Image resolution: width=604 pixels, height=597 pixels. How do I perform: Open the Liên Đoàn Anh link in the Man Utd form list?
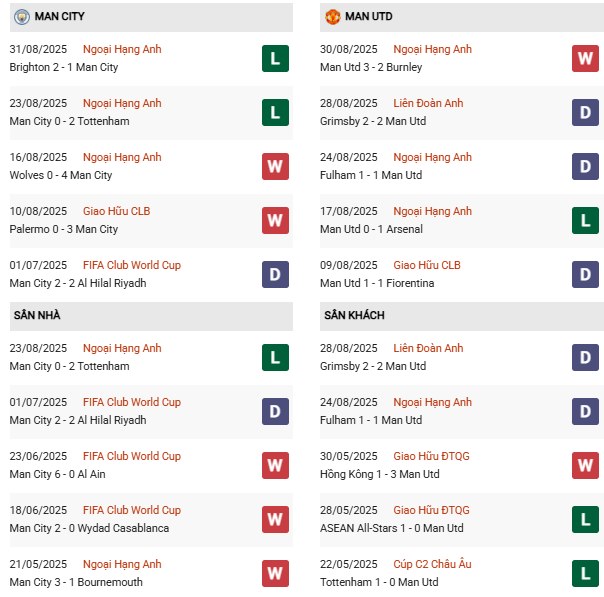[x=428, y=103]
